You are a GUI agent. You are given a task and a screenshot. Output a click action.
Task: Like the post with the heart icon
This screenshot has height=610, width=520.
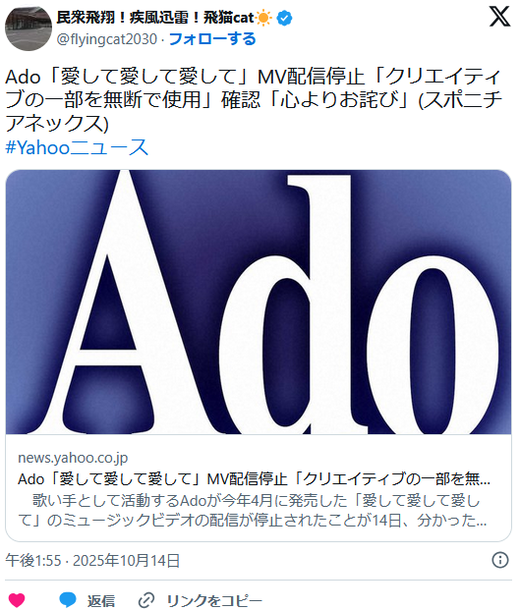[17, 600]
